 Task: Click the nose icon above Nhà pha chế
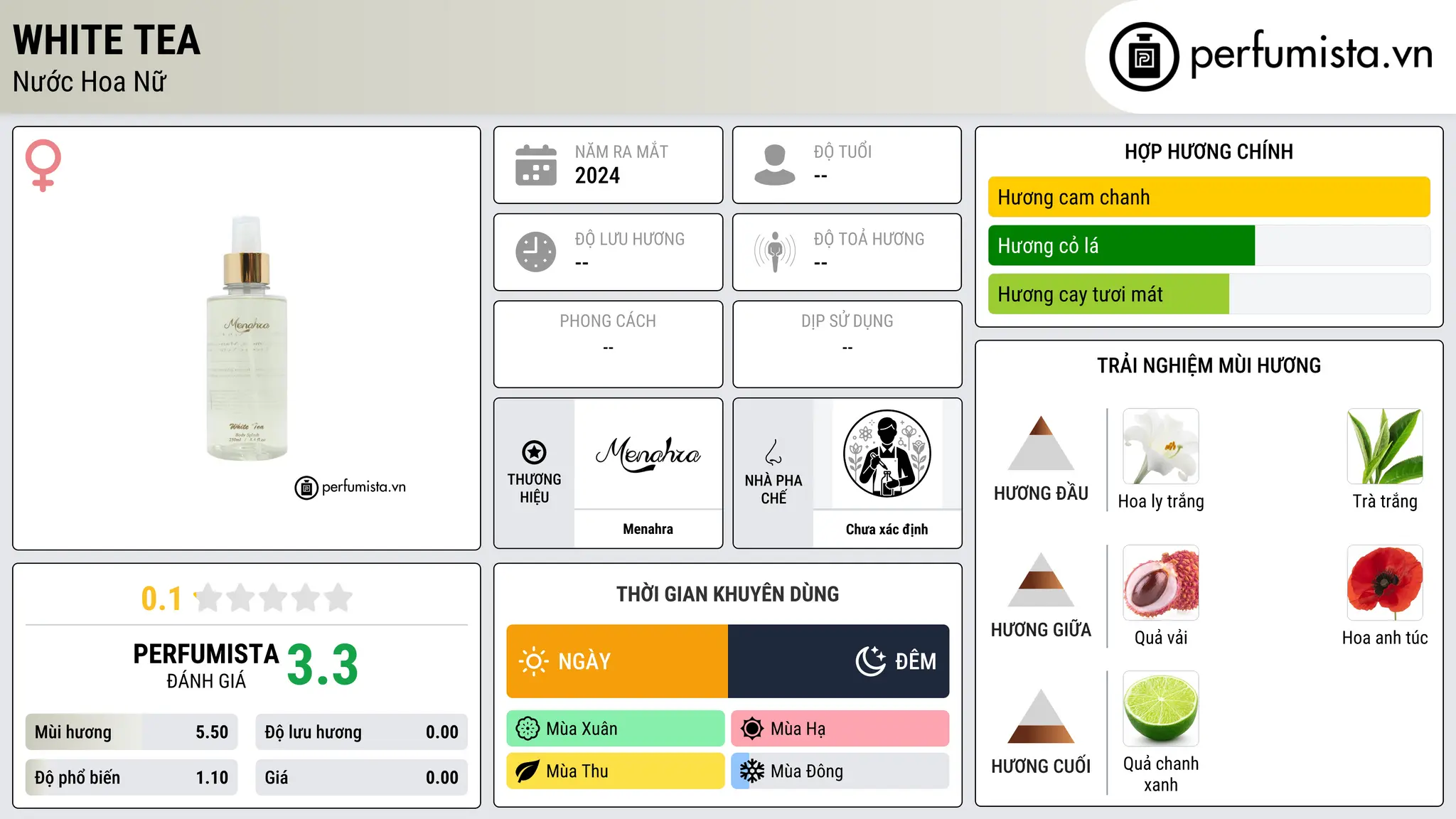(x=773, y=452)
